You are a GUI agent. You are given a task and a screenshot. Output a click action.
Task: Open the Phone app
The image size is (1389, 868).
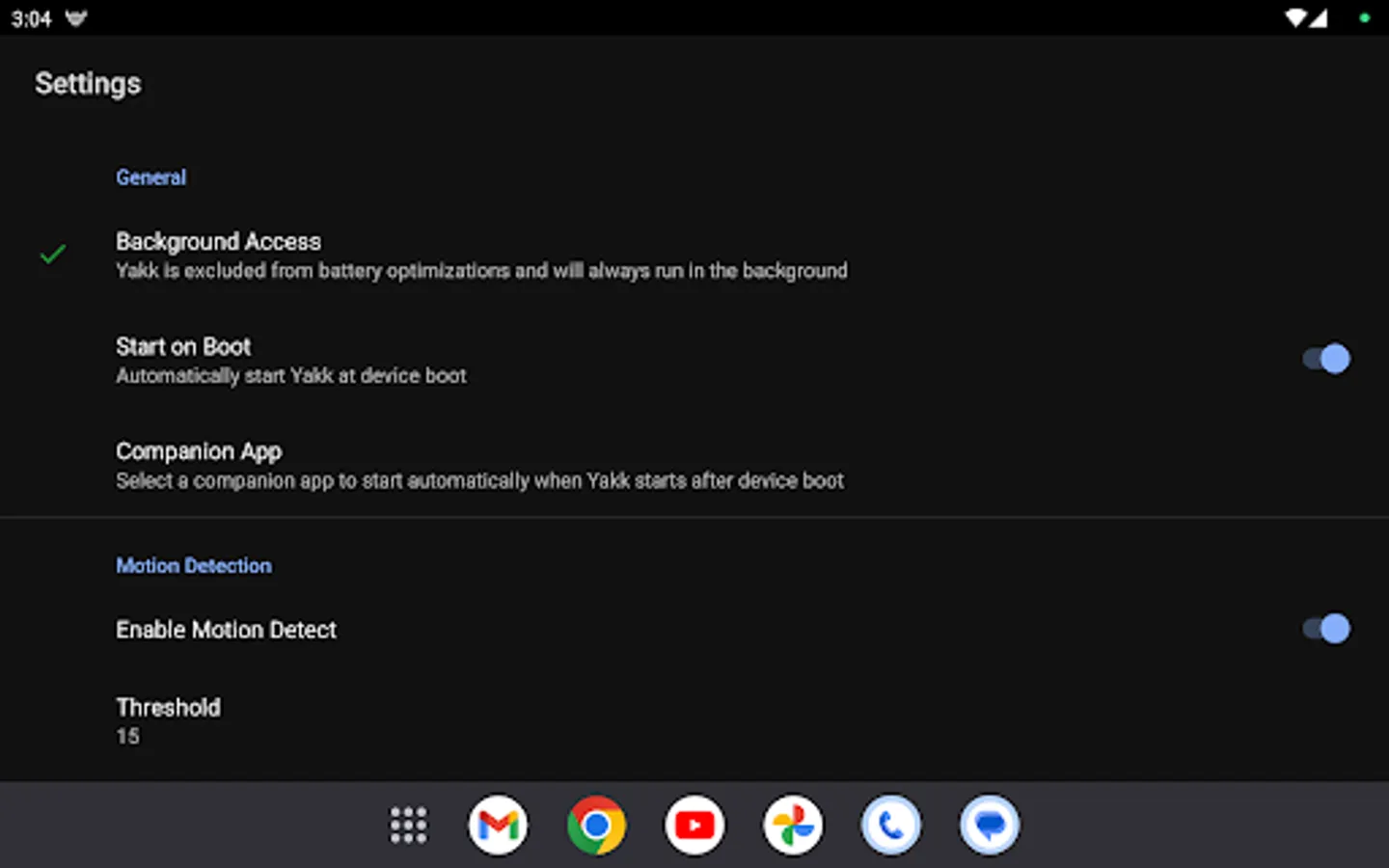890,825
